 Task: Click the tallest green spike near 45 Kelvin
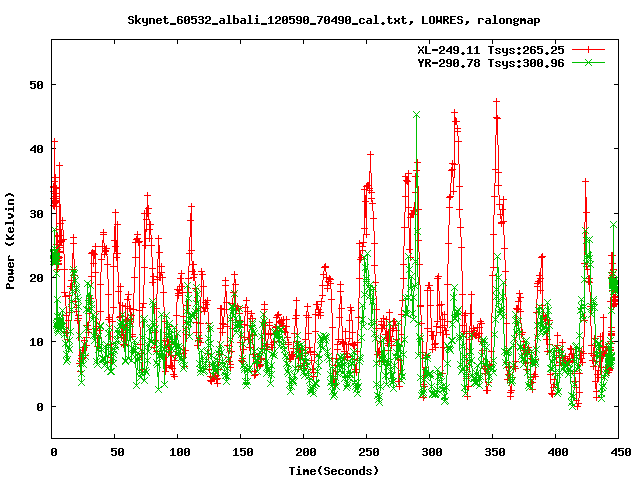[x=416, y=115]
